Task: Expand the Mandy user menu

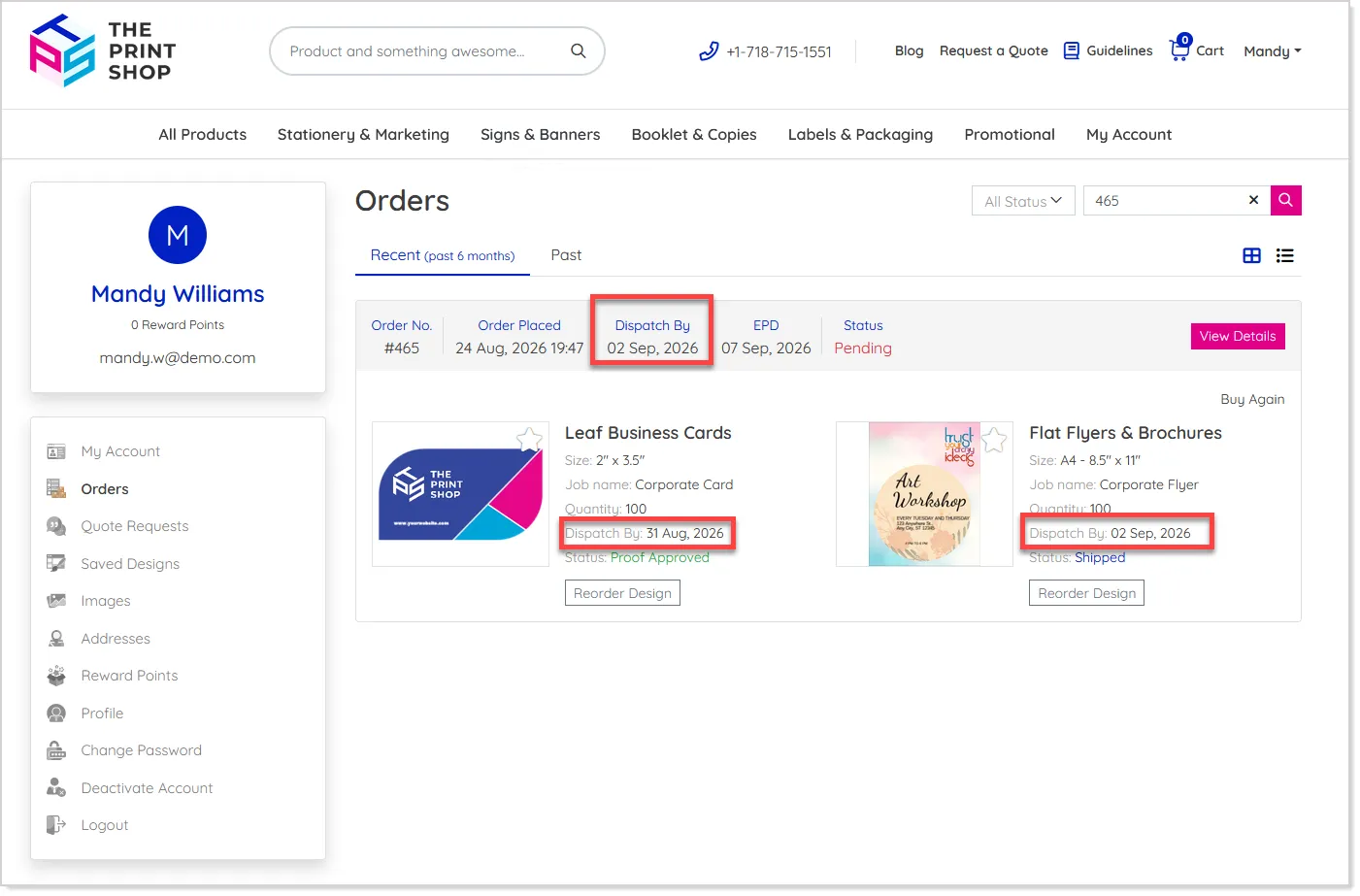Action: pyautogui.click(x=1273, y=51)
